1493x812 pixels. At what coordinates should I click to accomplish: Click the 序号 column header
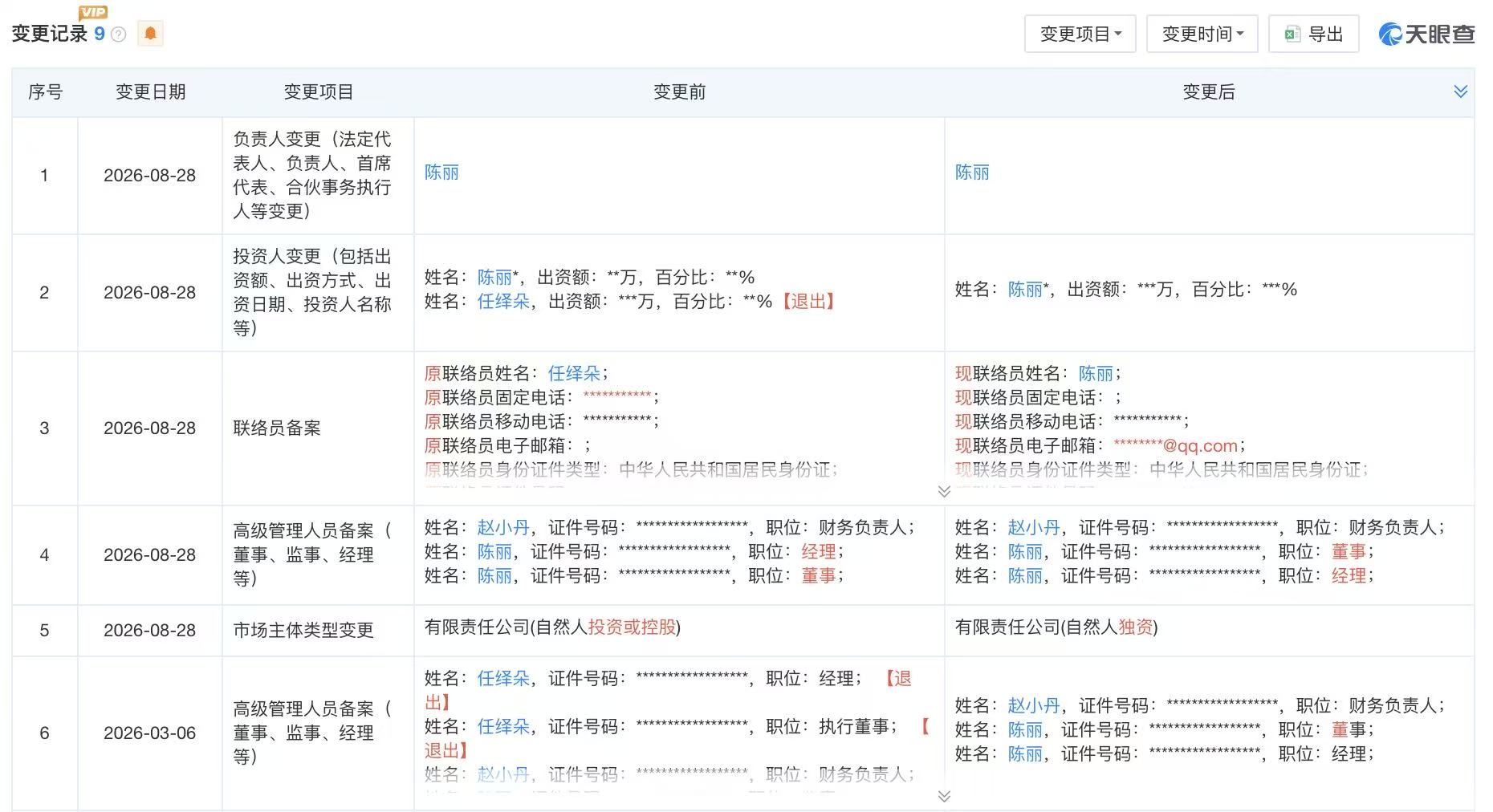45,92
